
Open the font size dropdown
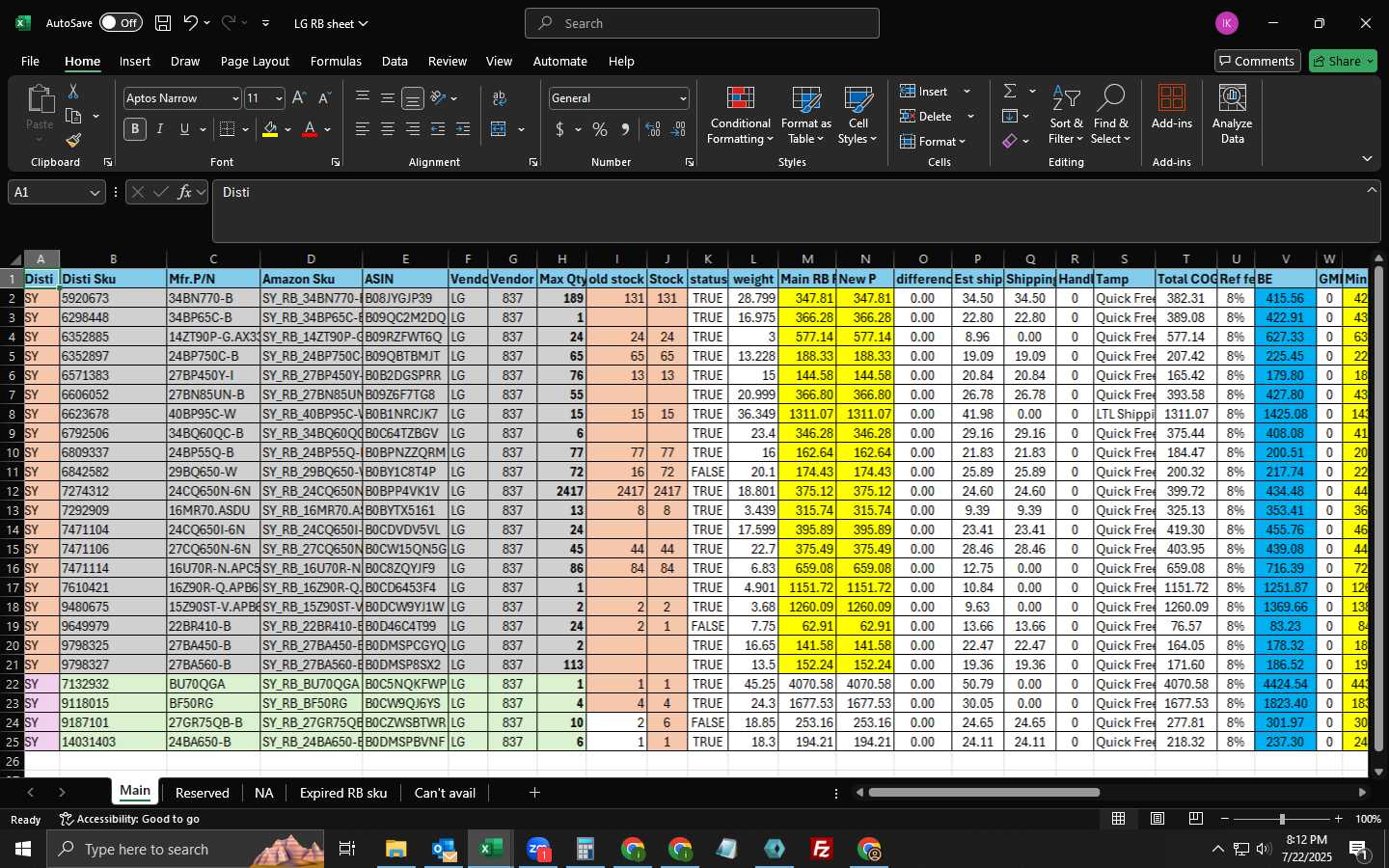279,98
